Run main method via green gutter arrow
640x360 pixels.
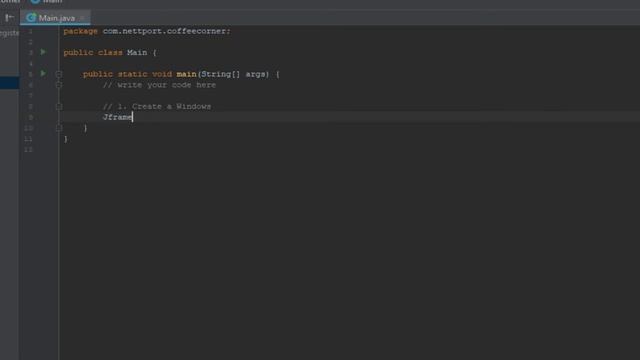click(43, 73)
